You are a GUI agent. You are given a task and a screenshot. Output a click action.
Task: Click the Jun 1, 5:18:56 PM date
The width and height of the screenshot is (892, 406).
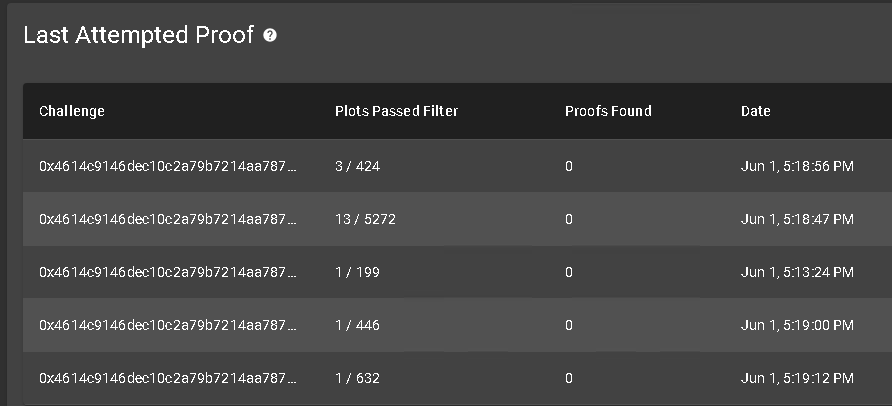click(797, 166)
